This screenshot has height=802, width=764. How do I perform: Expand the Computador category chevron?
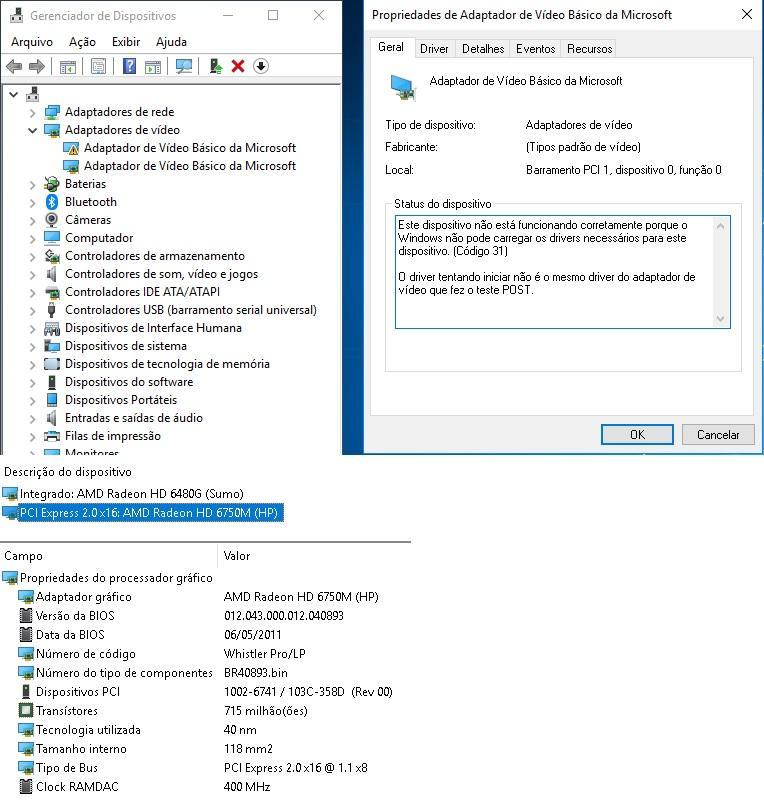pos(32,239)
